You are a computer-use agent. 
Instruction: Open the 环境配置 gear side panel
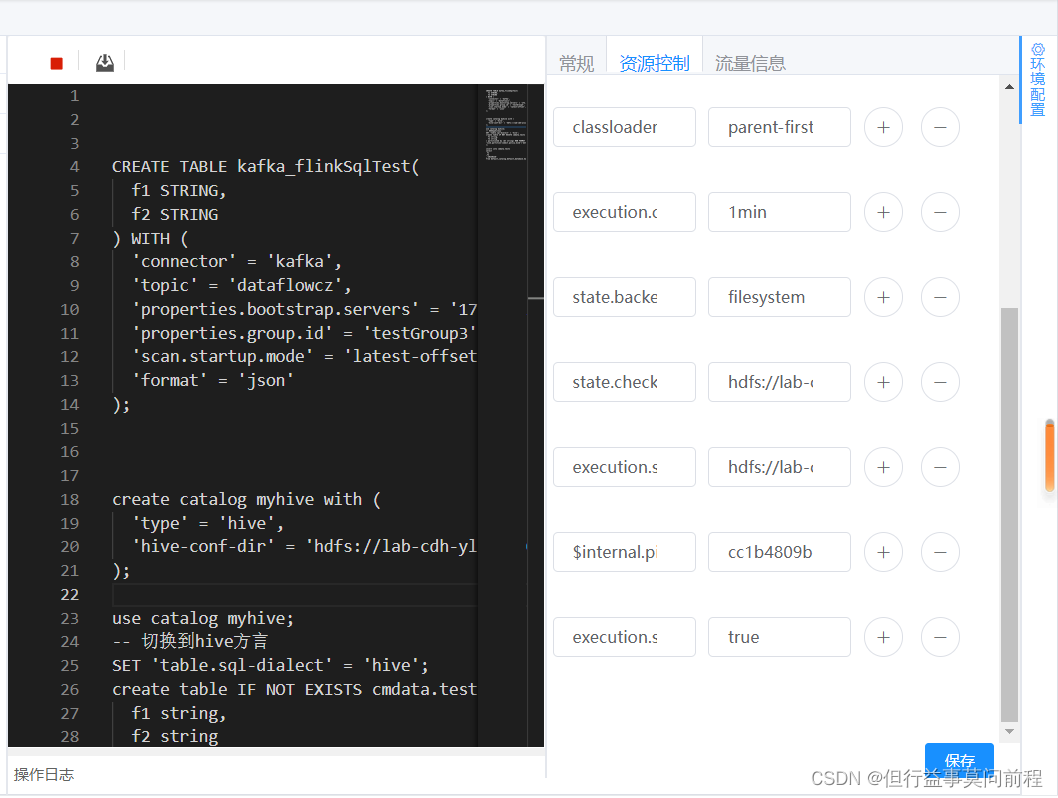click(1038, 80)
